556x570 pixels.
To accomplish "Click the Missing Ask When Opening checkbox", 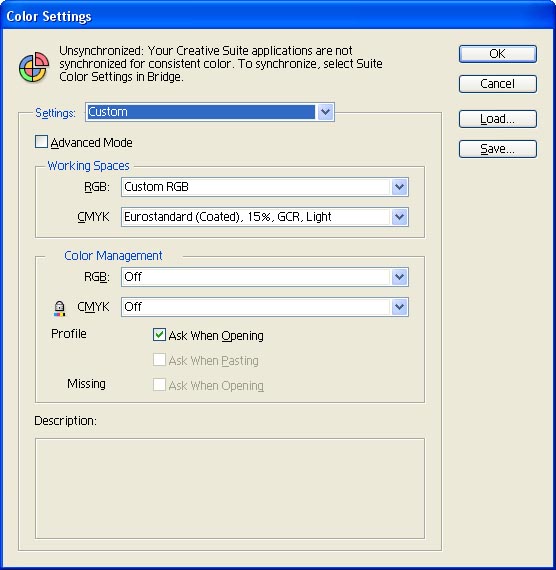I will click(x=159, y=385).
